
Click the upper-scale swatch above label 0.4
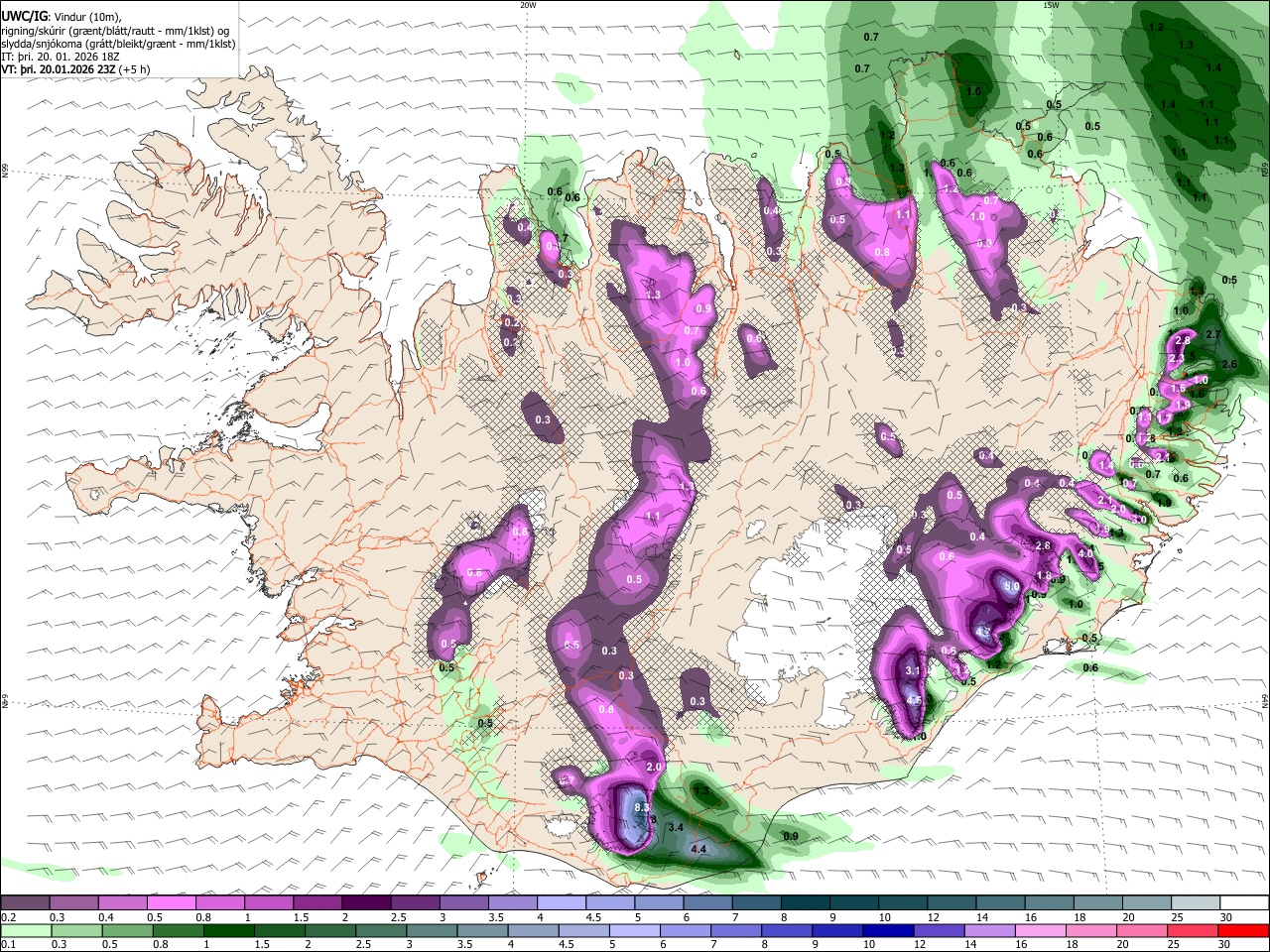[x=123, y=903]
